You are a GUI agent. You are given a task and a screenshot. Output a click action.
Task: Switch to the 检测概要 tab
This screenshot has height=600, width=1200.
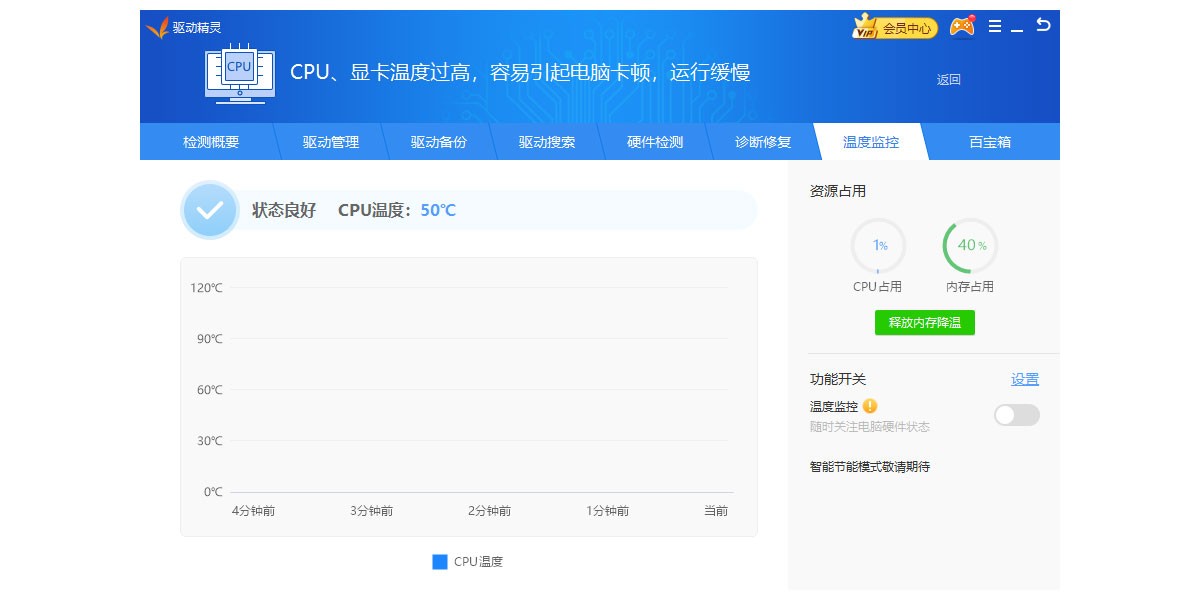(x=211, y=142)
